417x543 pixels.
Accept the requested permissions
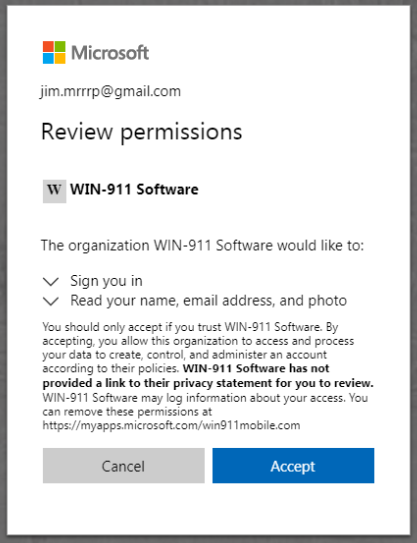pyautogui.click(x=293, y=465)
